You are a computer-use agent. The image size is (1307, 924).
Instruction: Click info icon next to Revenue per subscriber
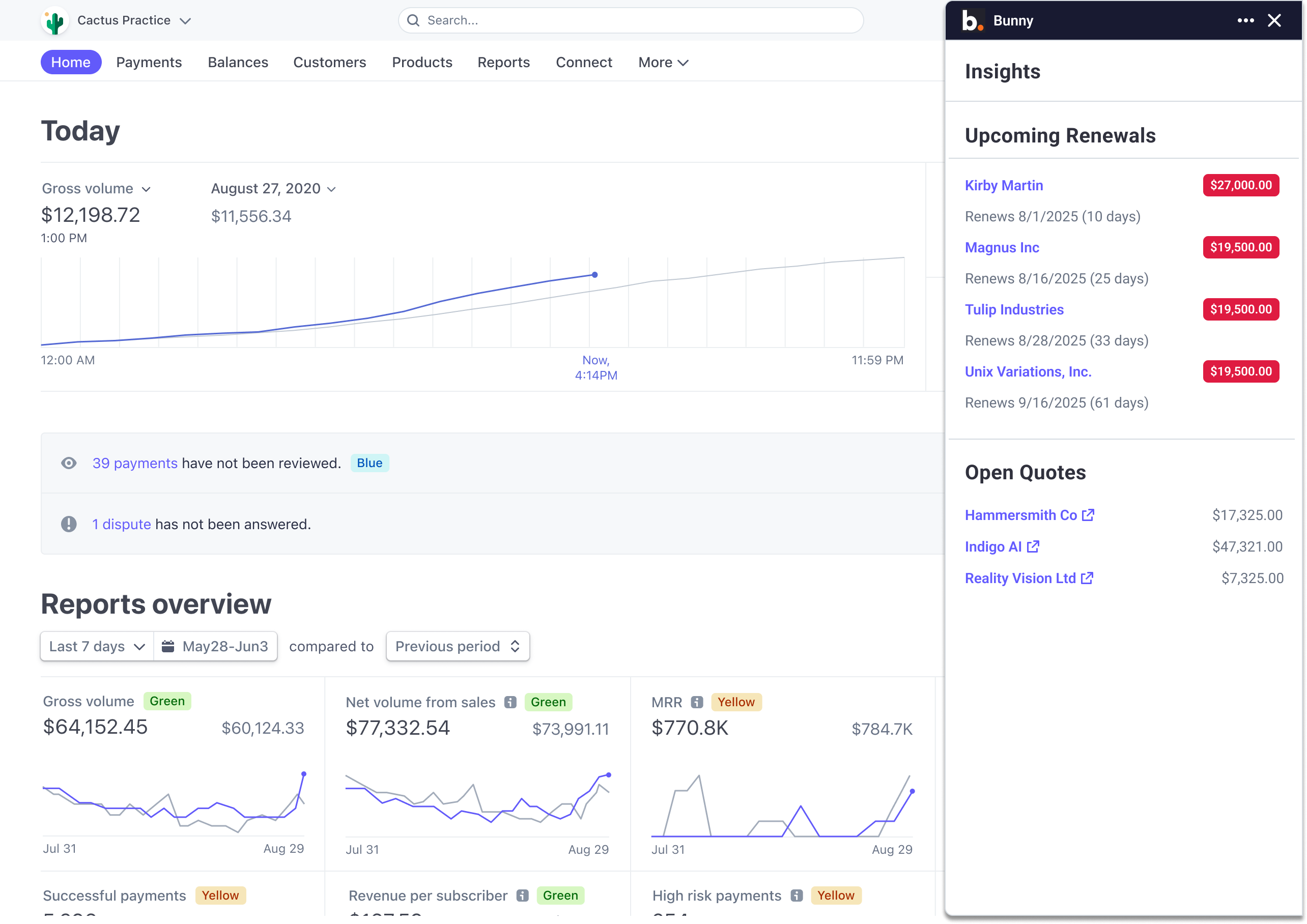(x=523, y=896)
